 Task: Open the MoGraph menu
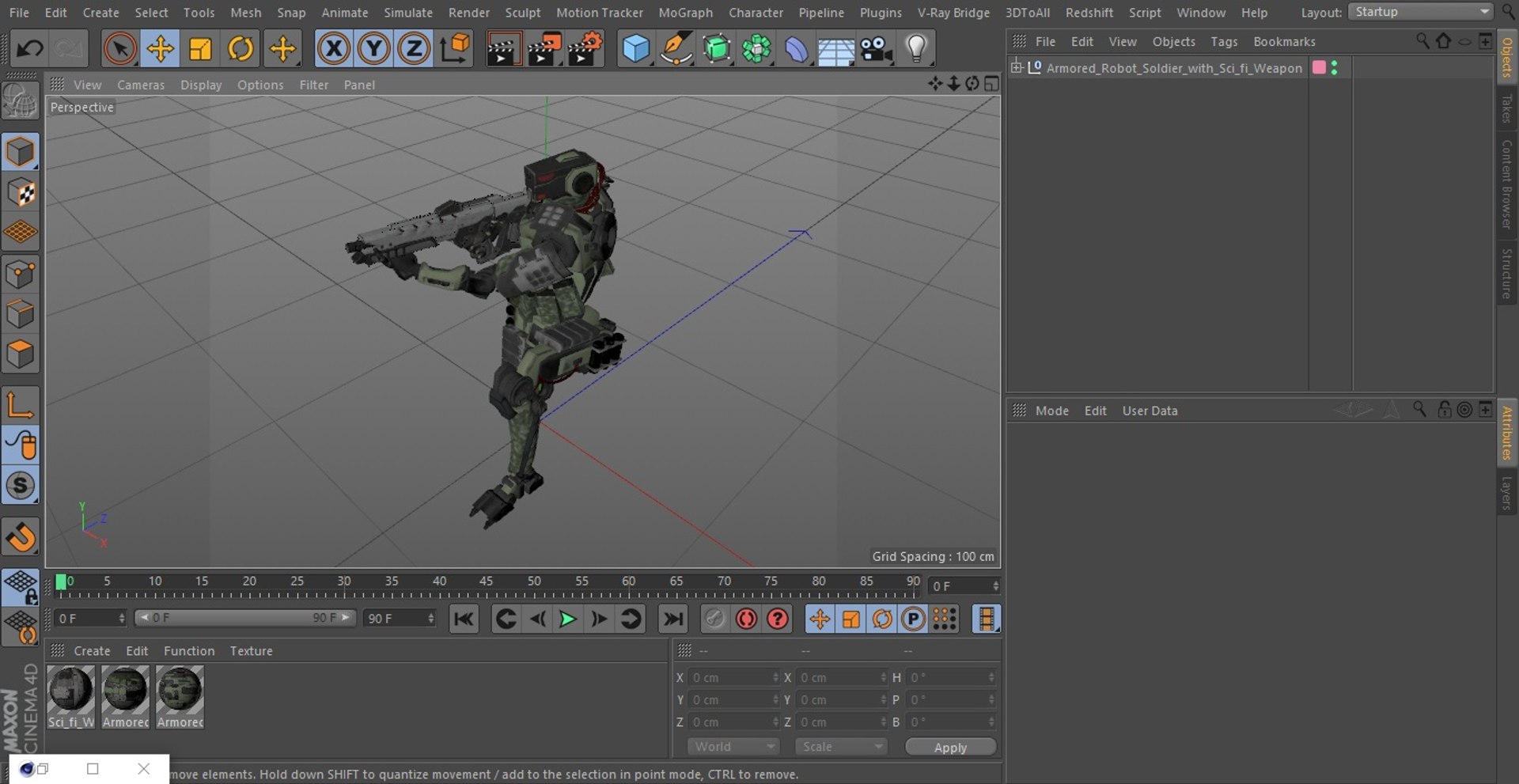(x=685, y=13)
